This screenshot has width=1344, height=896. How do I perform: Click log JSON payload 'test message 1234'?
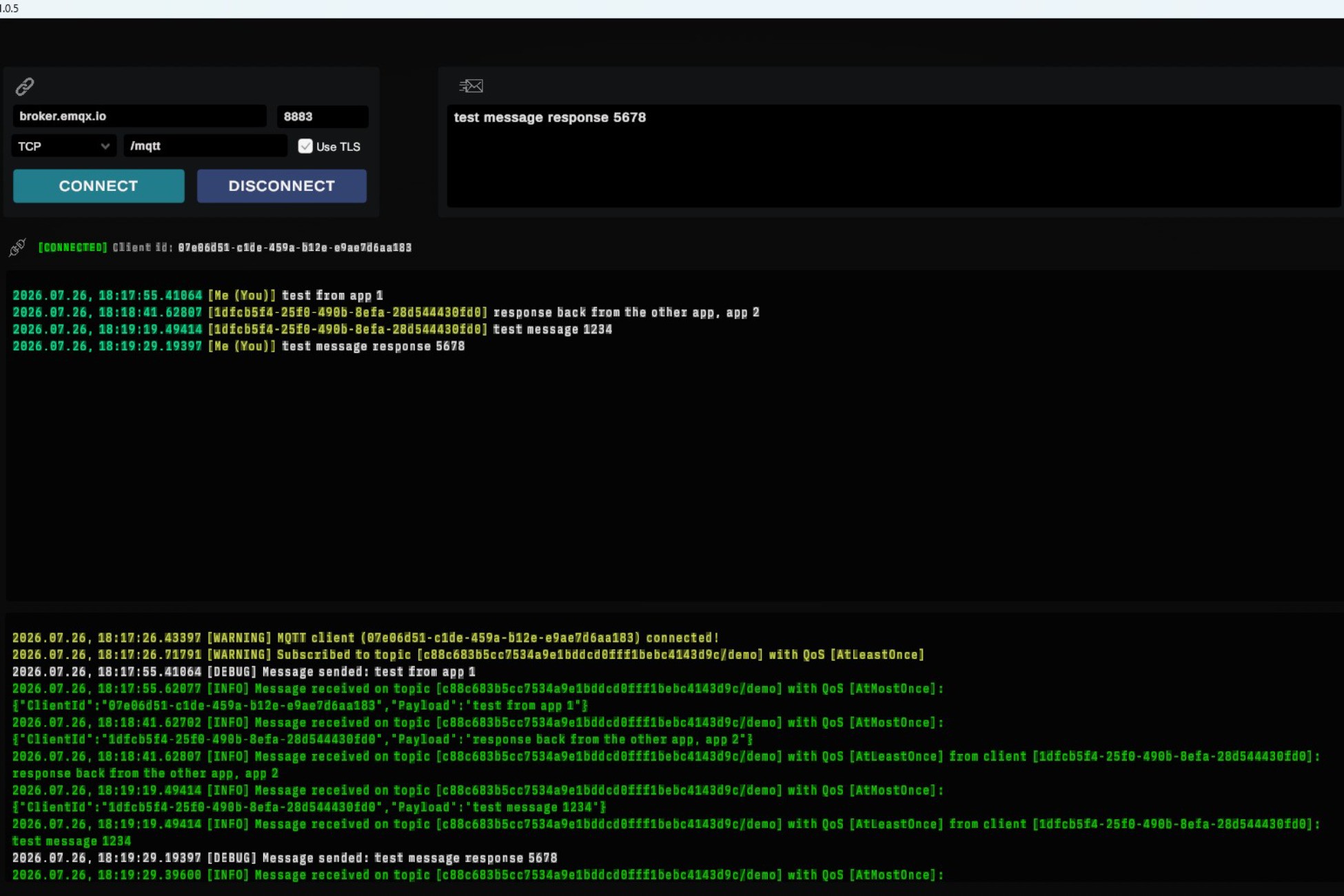pyautogui.click(x=309, y=807)
